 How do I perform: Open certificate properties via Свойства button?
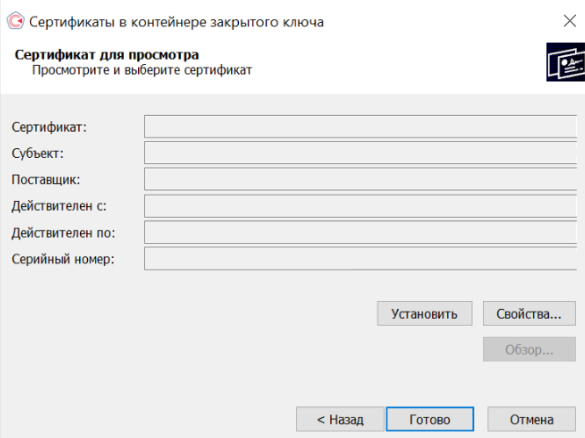tap(529, 314)
